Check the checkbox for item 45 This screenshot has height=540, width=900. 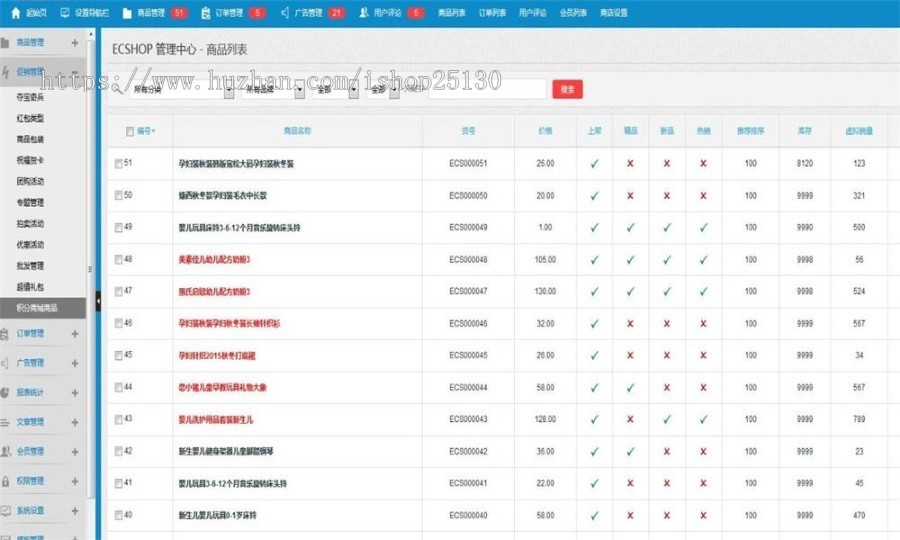118,356
